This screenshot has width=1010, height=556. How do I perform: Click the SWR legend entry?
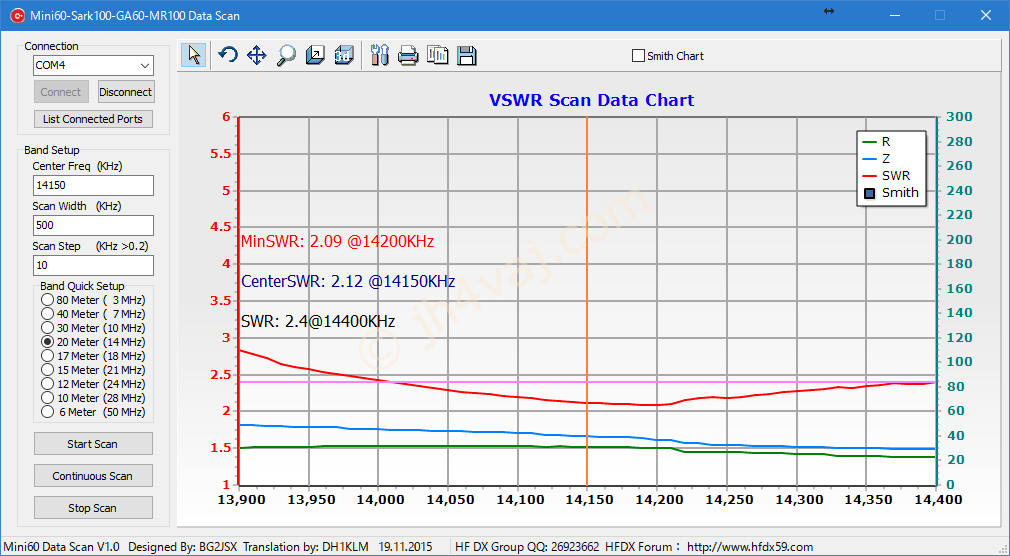886,175
